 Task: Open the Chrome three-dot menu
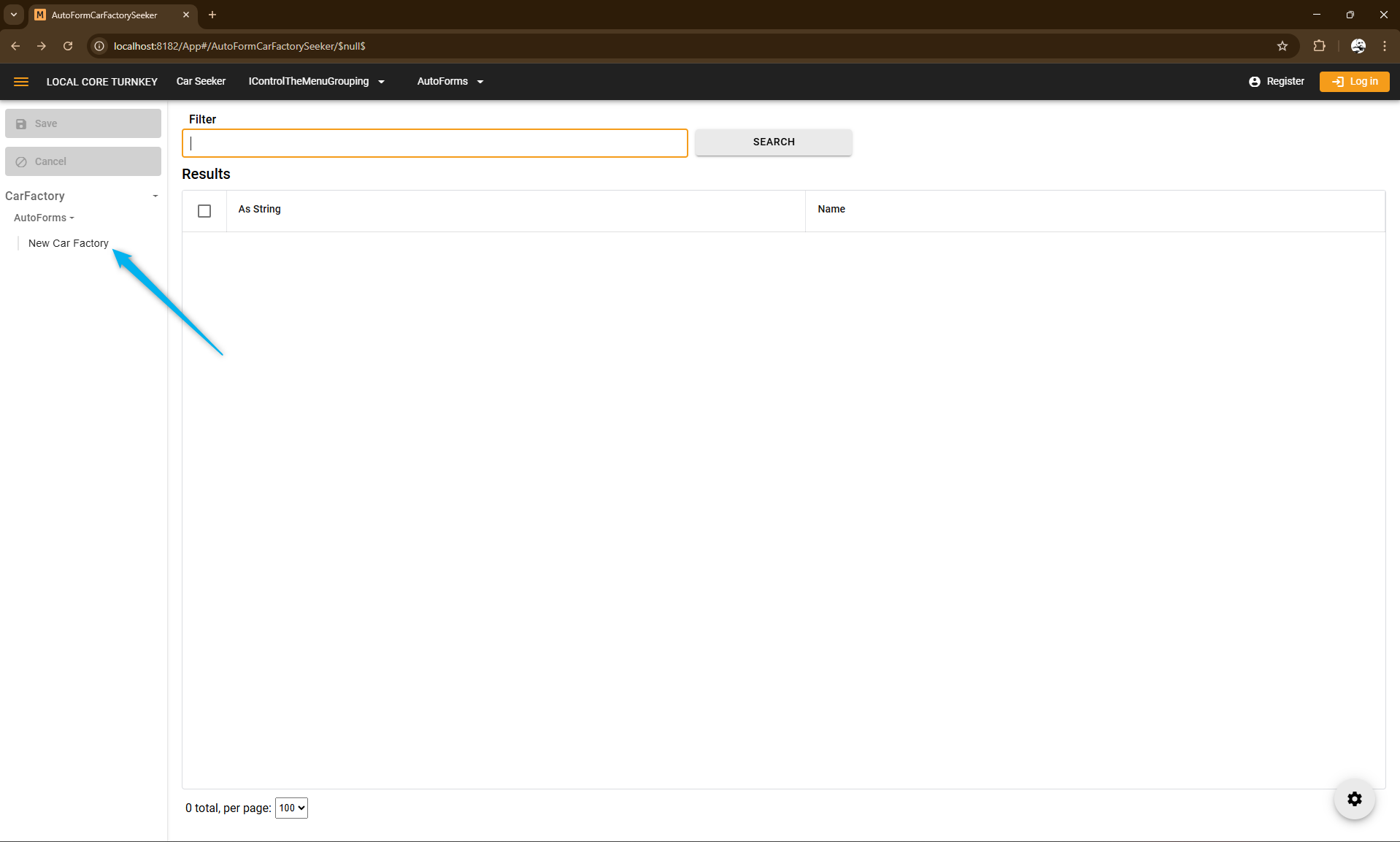tap(1385, 46)
